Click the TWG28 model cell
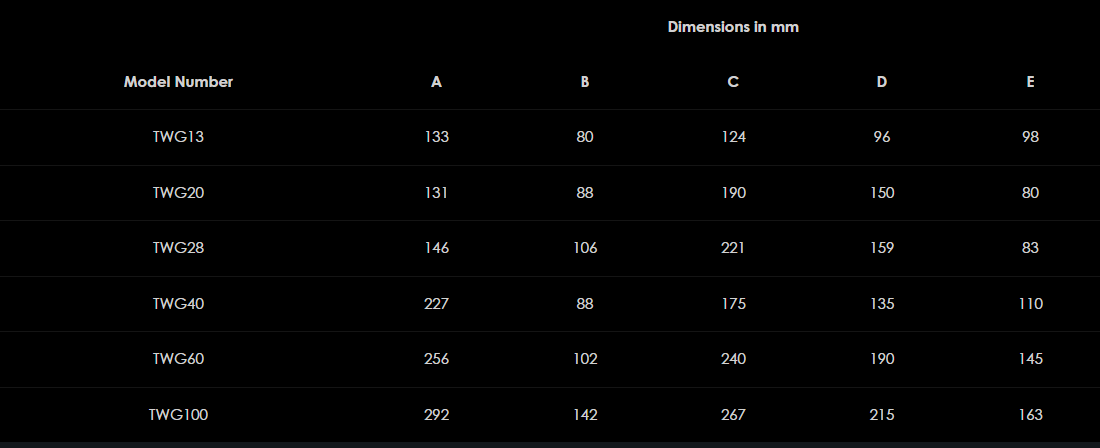 (x=178, y=248)
